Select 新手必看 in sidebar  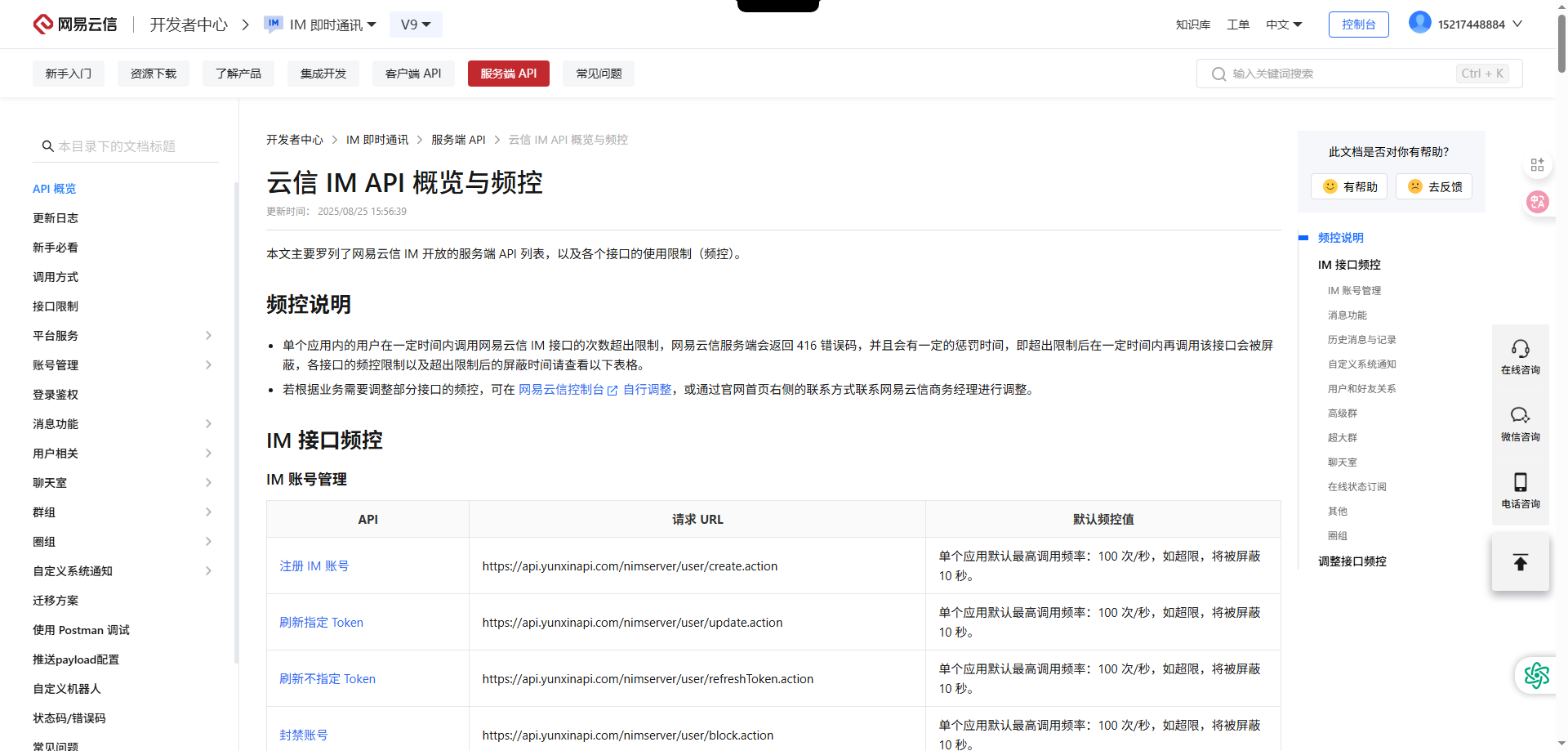(x=56, y=248)
